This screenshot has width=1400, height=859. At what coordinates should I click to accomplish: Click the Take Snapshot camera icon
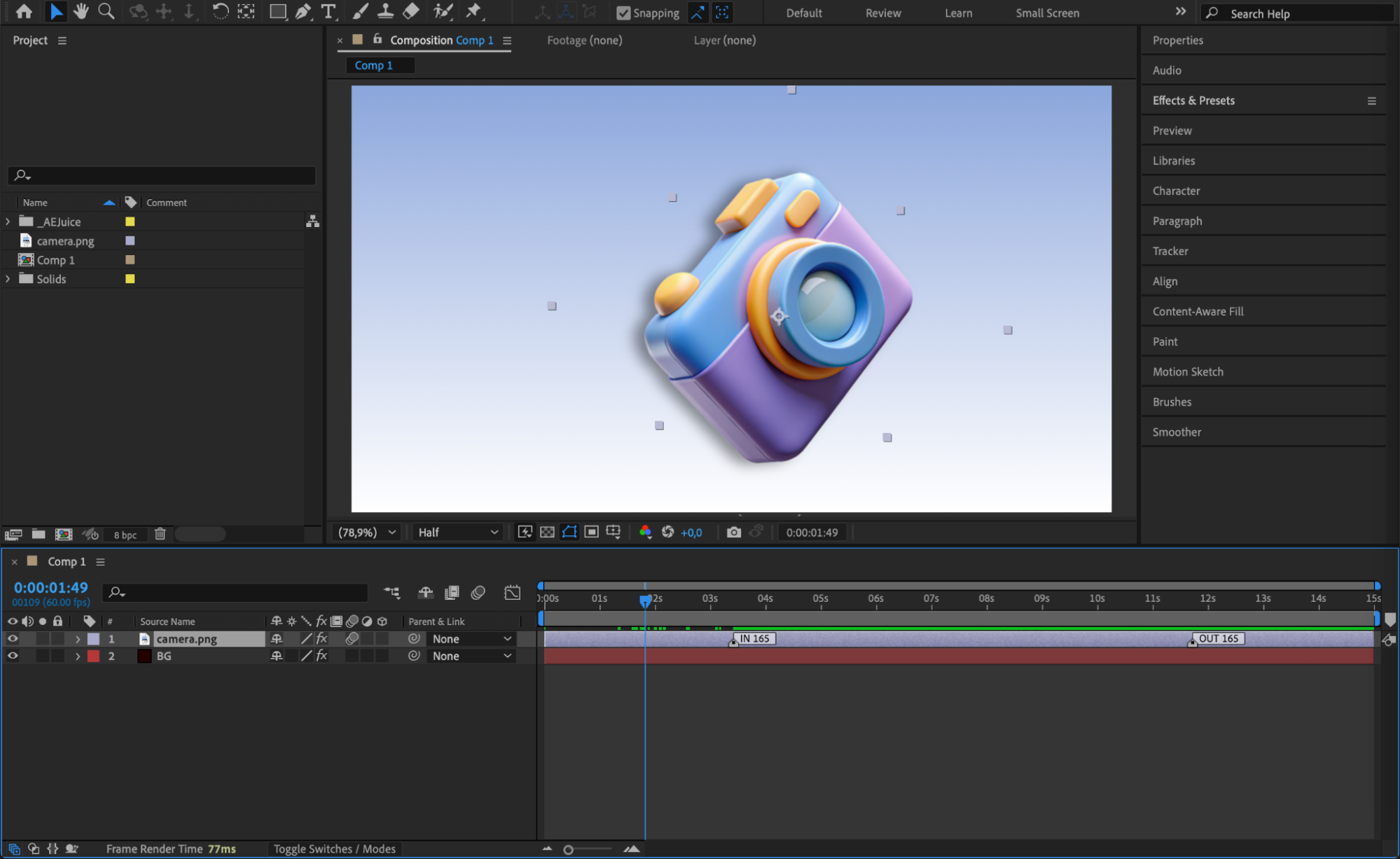(733, 532)
